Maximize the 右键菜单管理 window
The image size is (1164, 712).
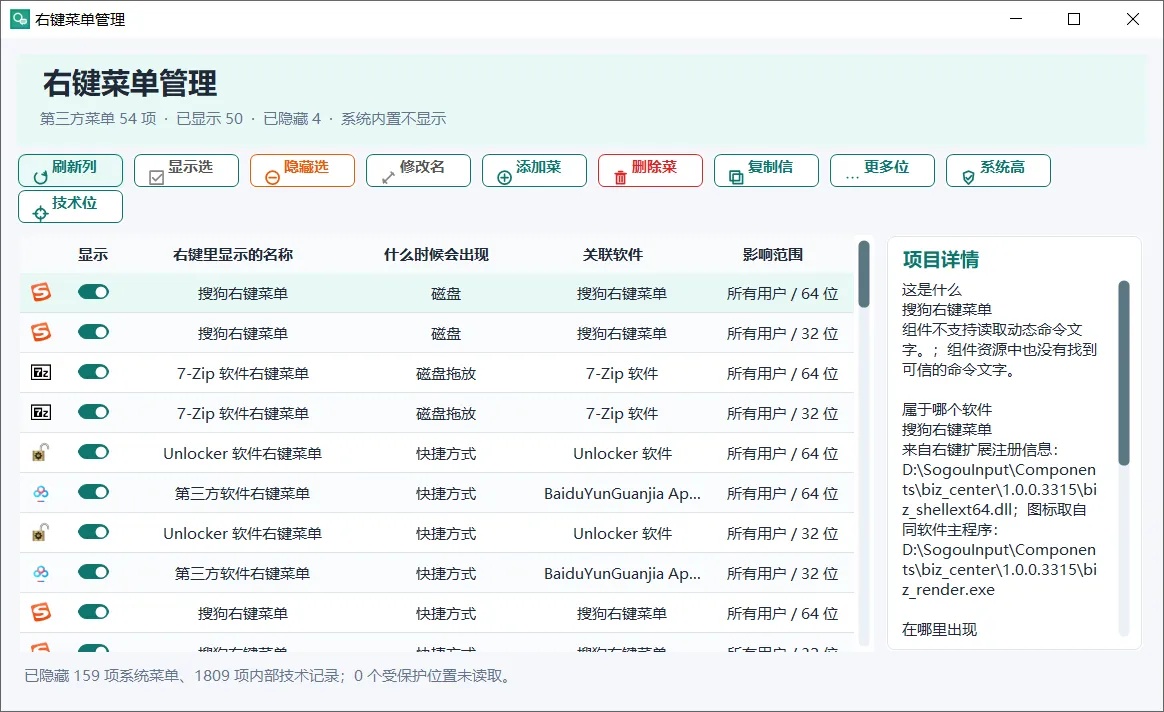(1074, 19)
